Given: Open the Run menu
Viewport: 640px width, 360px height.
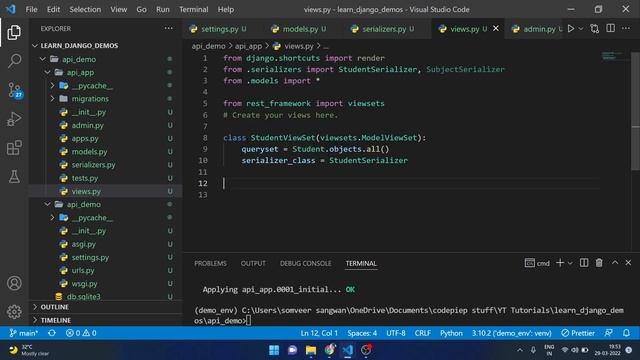Looking at the screenshot, I should pos(162,9).
